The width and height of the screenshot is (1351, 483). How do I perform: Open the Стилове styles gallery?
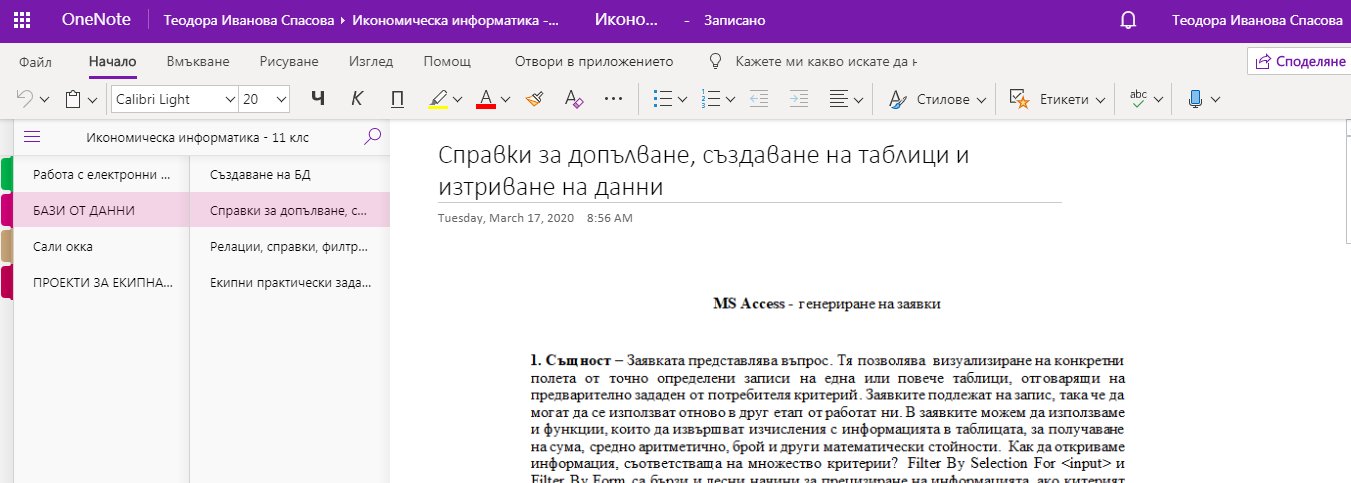(x=938, y=99)
